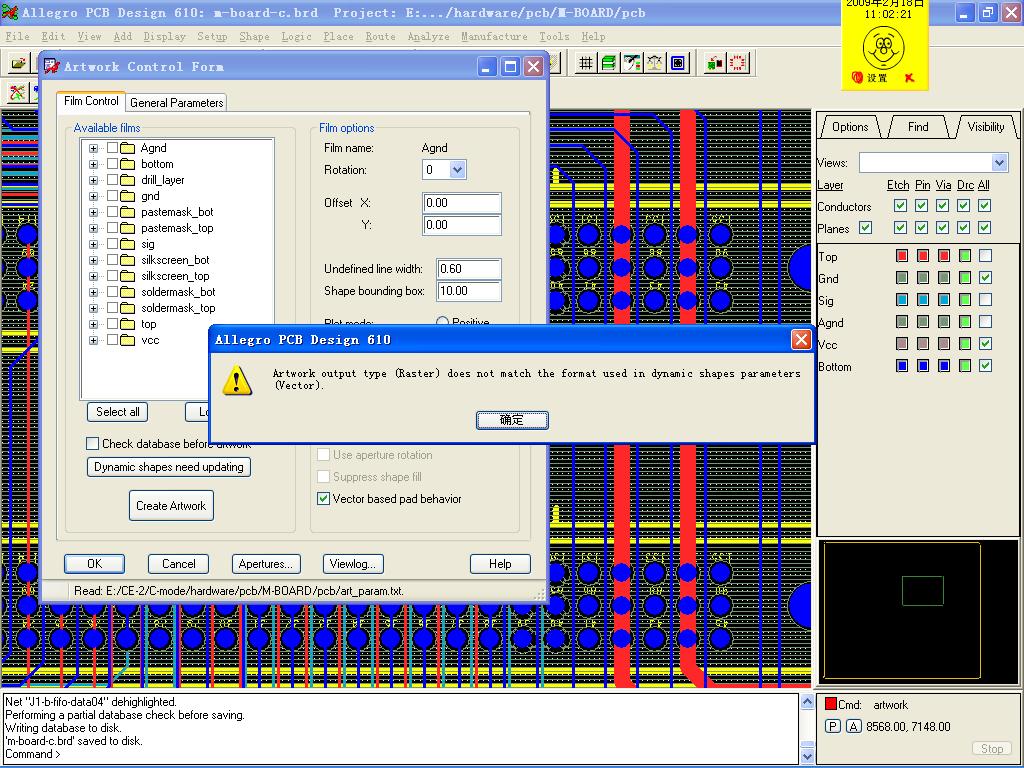Click the green and red component swap icon

(x=714, y=63)
